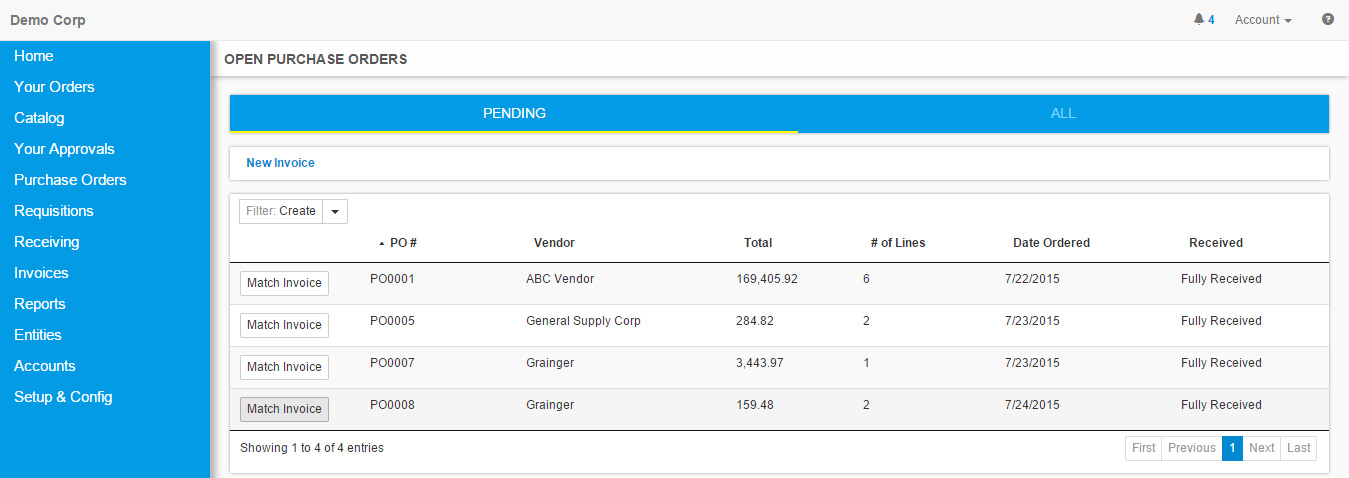Go to Invoices in the sidebar
Screen dimensions: 1349x478
[41, 273]
